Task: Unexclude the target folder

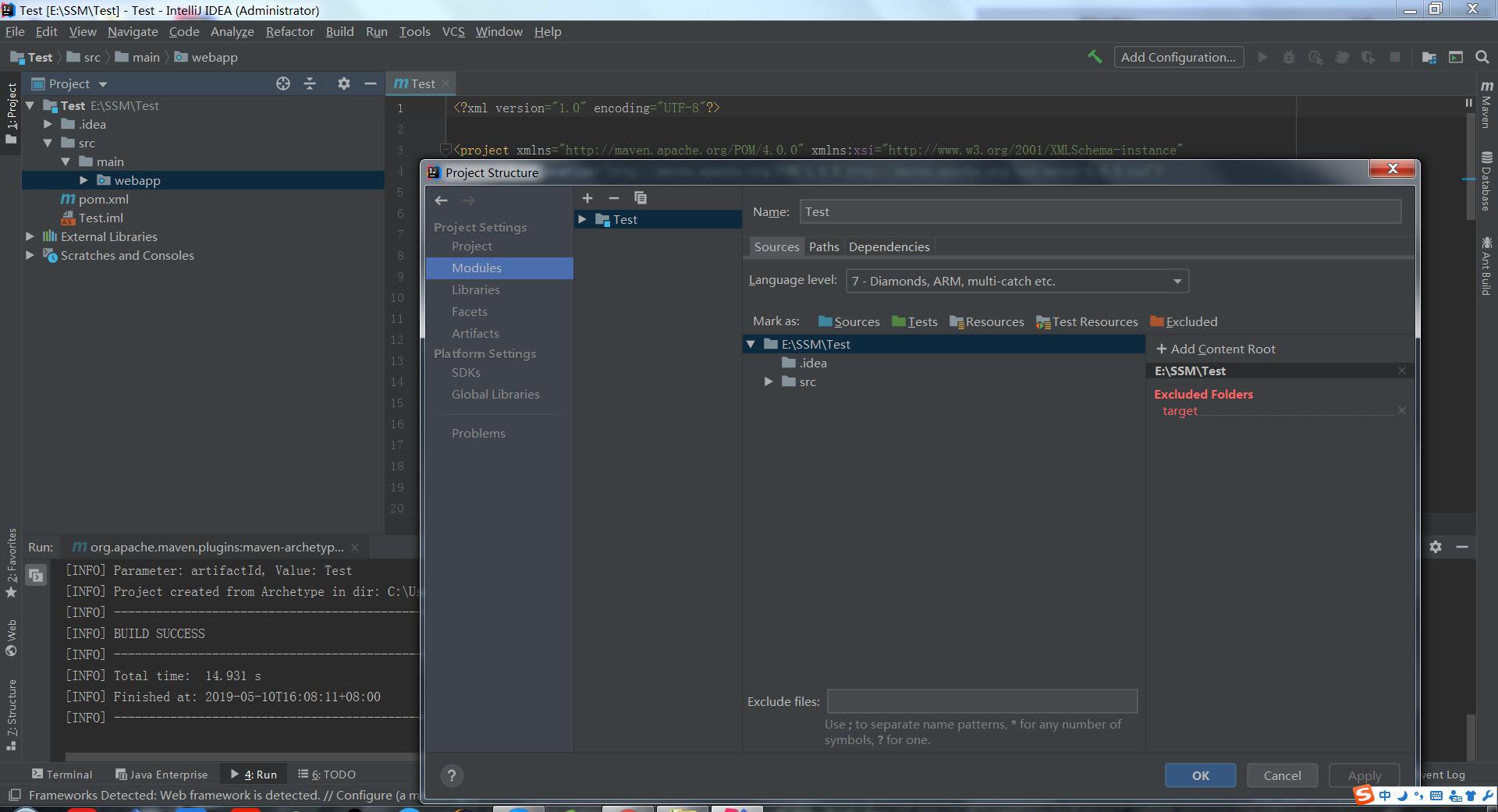Action: pyautogui.click(x=1402, y=410)
